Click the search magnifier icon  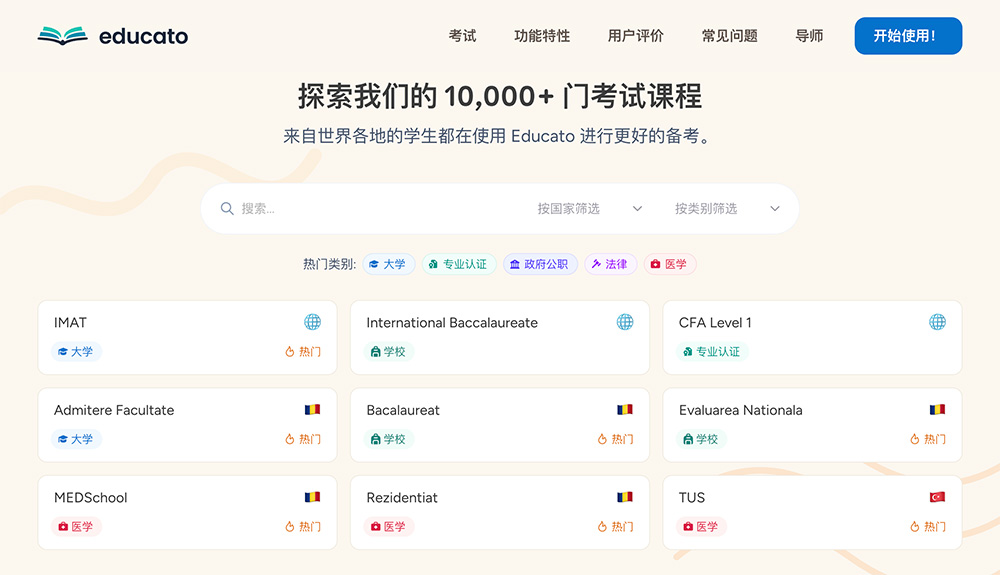(227, 208)
